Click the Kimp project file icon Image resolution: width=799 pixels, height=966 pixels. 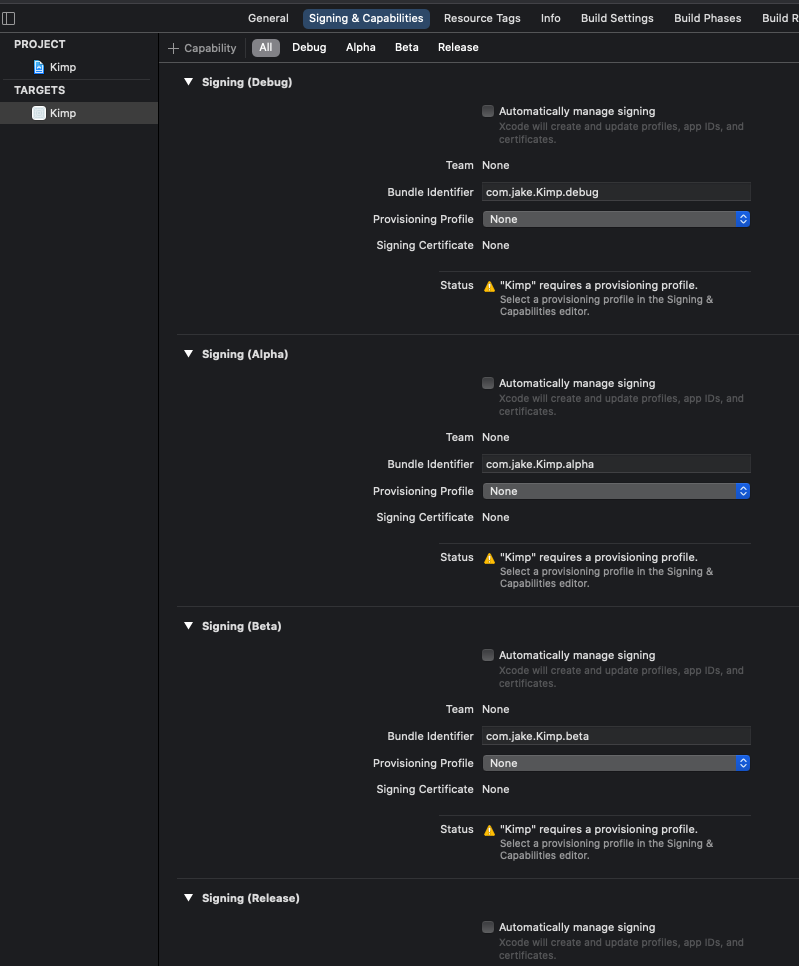coord(39,67)
